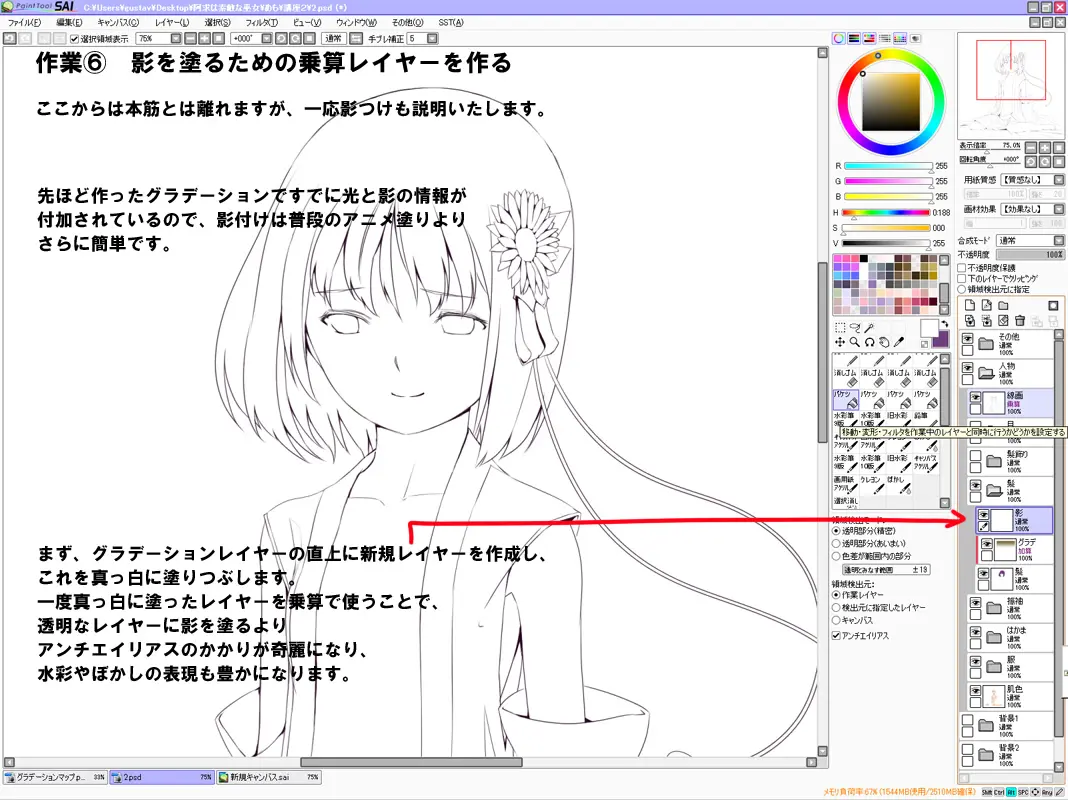
Task: Create a new normal layer
Action: [970, 305]
